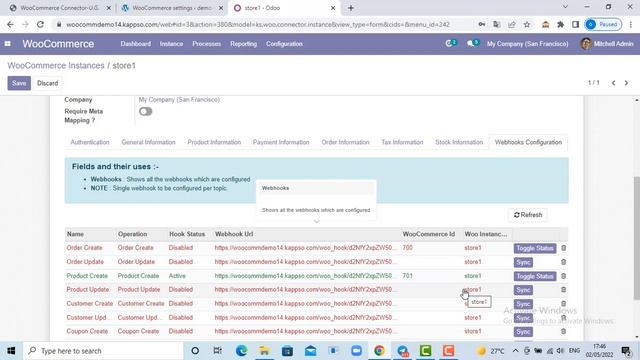The height and width of the screenshot is (360, 640).
Task: Switch to Stock Information tab
Action: [x=459, y=142]
